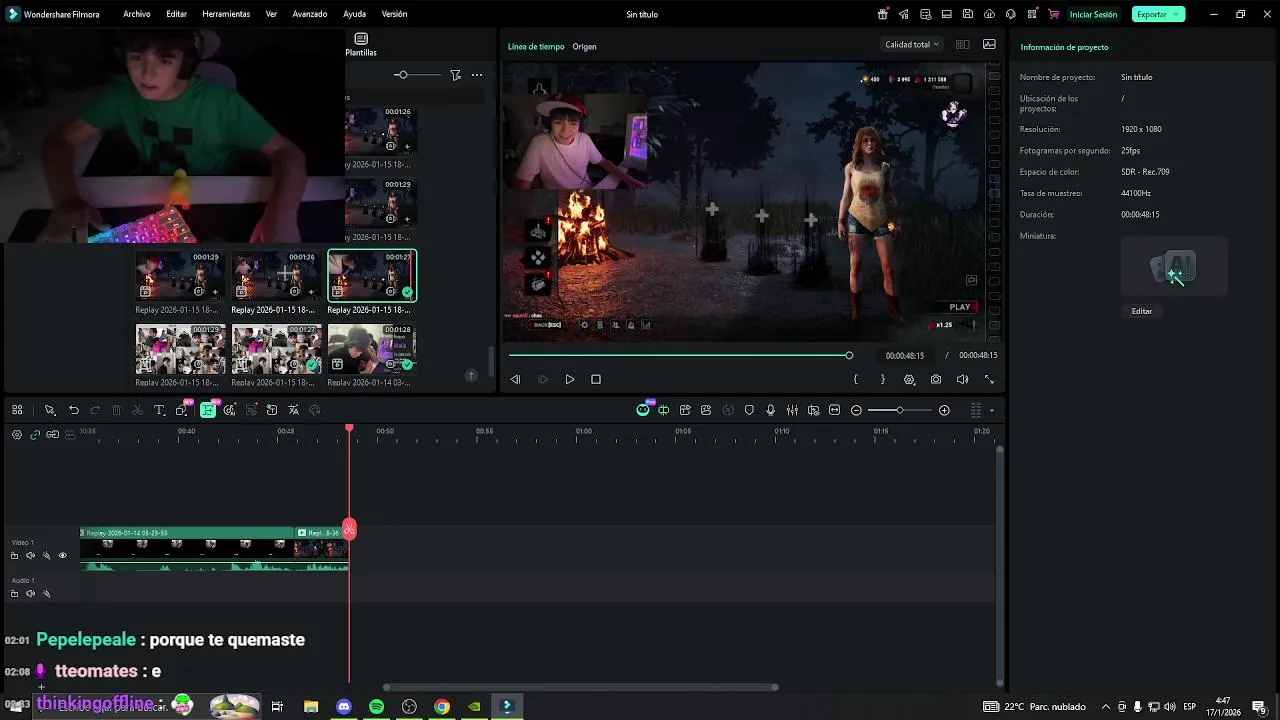Screen dimensions: 1280x720
Task: Adjust the timeline zoom slider handle
Action: tap(900, 410)
